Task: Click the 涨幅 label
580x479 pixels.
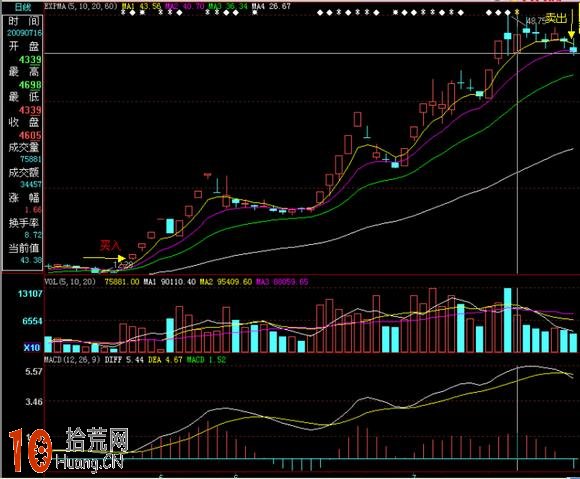Action: [x=24, y=197]
